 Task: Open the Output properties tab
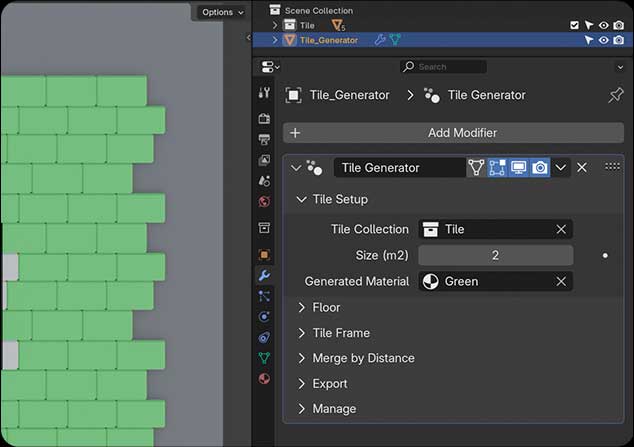[264, 139]
